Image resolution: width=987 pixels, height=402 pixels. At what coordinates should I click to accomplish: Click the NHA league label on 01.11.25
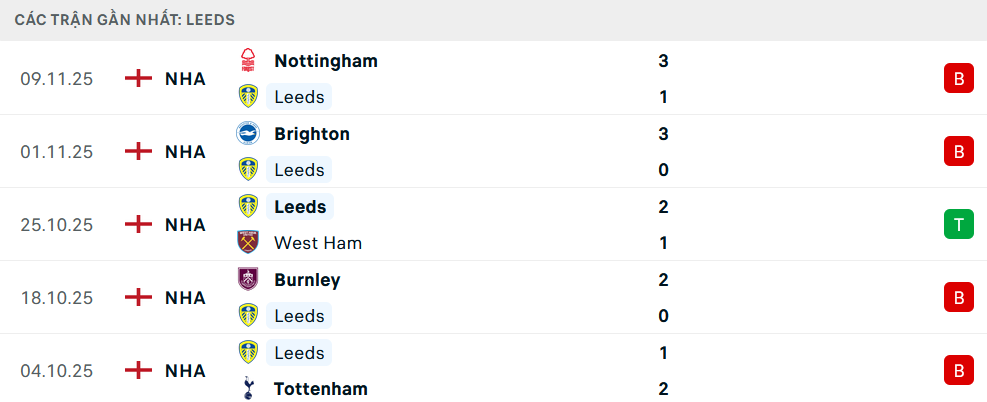click(185, 152)
